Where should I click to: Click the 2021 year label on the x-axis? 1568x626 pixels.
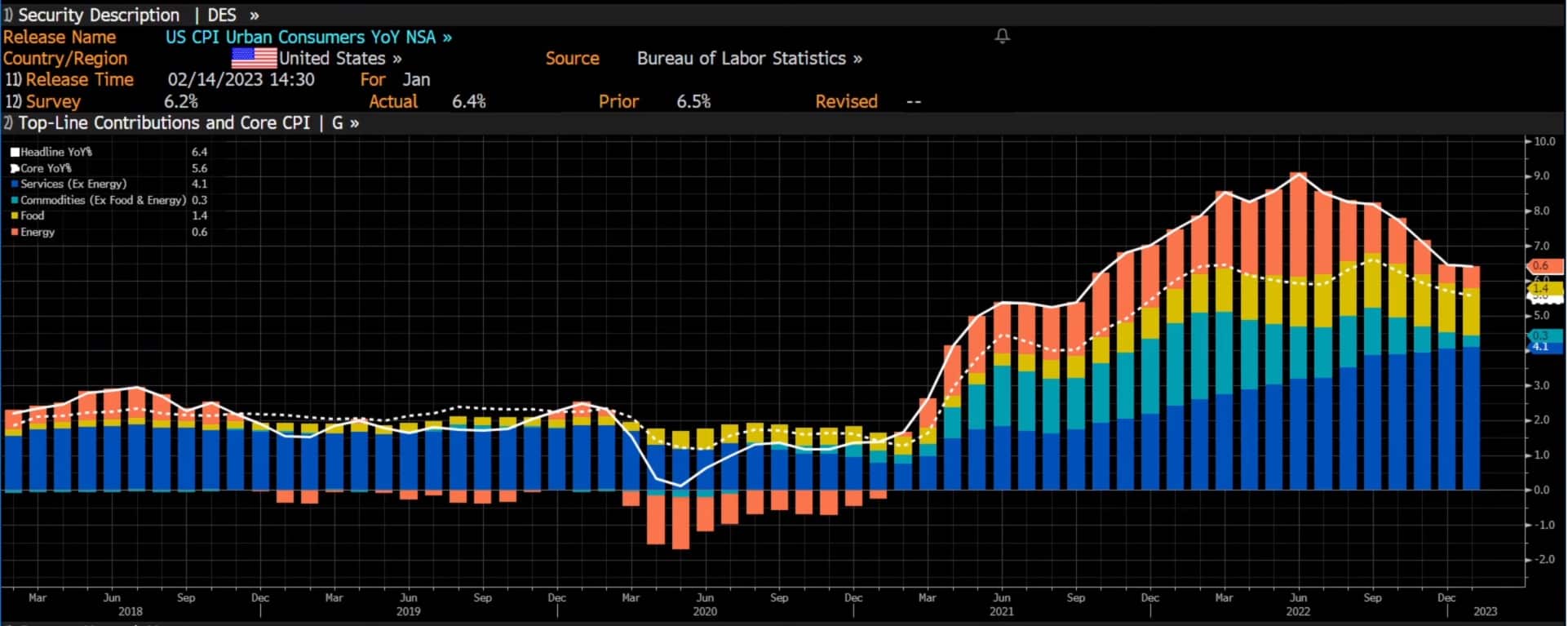(x=1002, y=611)
